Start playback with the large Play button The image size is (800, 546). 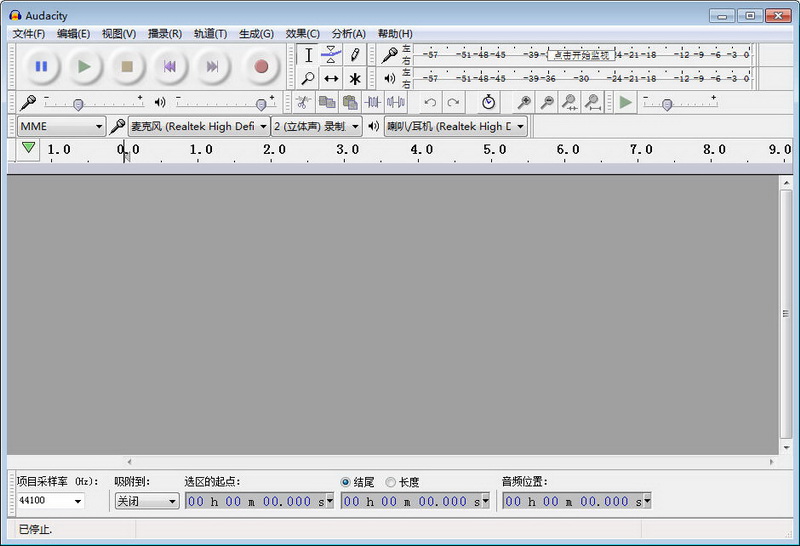pos(84,66)
